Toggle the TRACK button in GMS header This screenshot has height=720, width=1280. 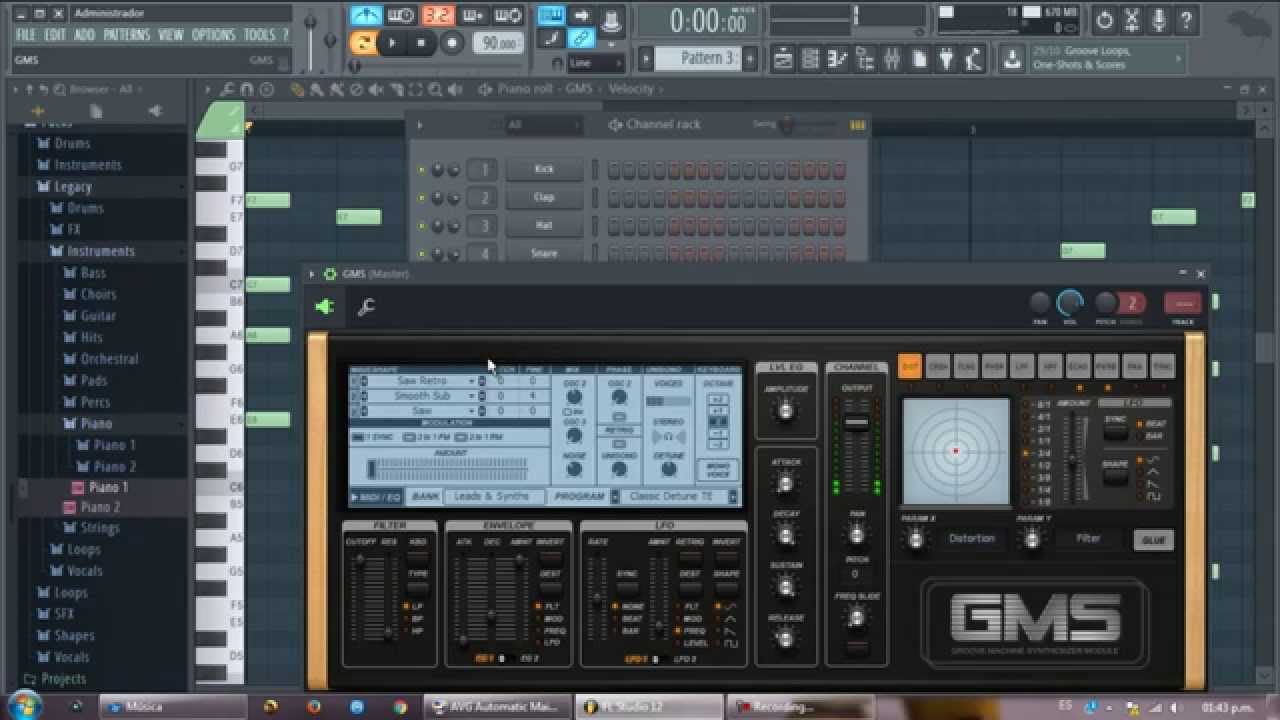[x=1182, y=304]
